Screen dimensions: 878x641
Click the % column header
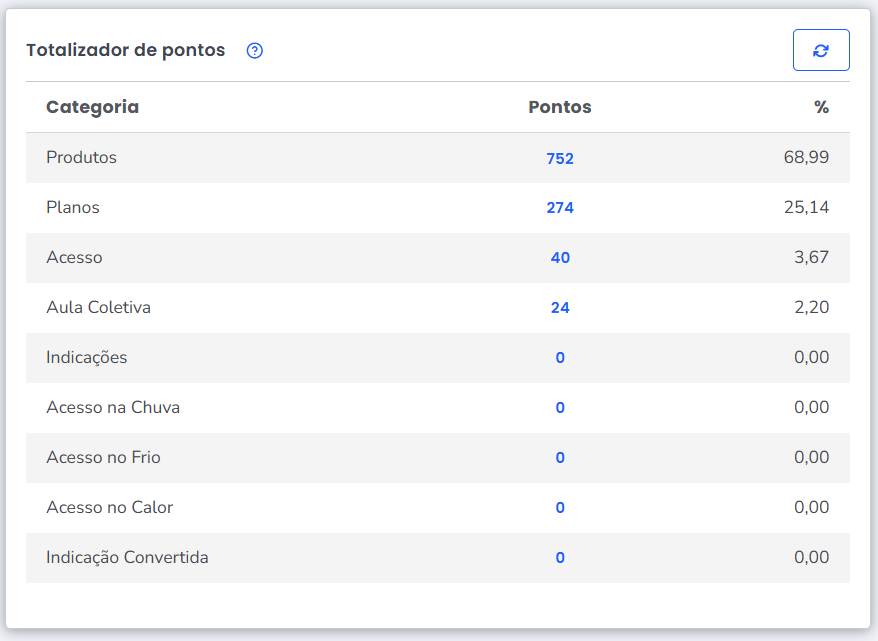pyautogui.click(x=821, y=107)
